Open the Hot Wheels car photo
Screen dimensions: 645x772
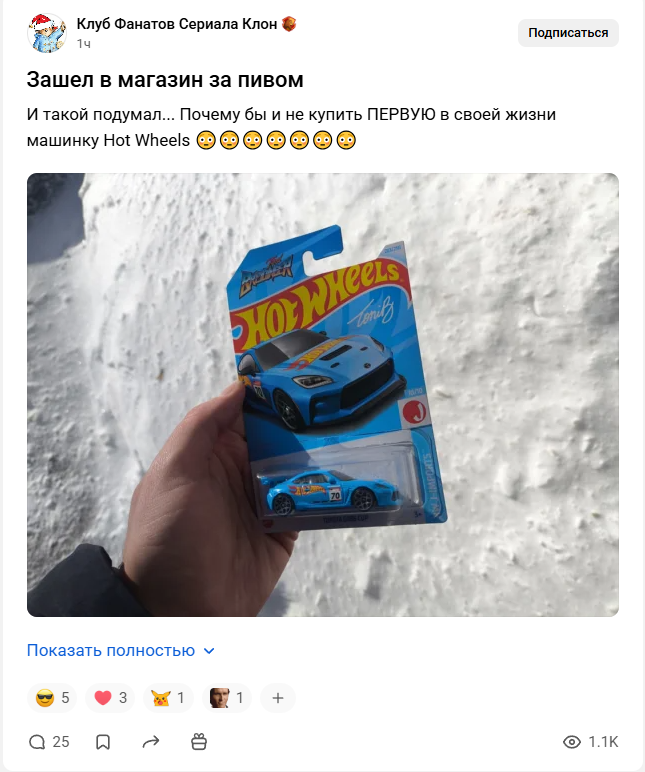coord(322,395)
